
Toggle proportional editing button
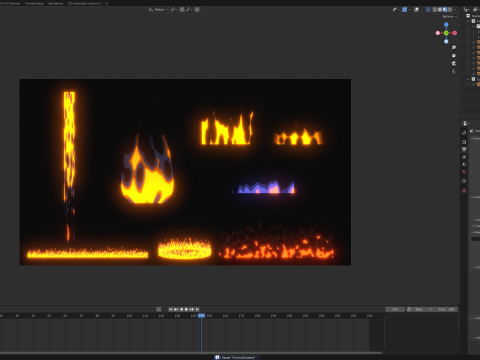197,10
